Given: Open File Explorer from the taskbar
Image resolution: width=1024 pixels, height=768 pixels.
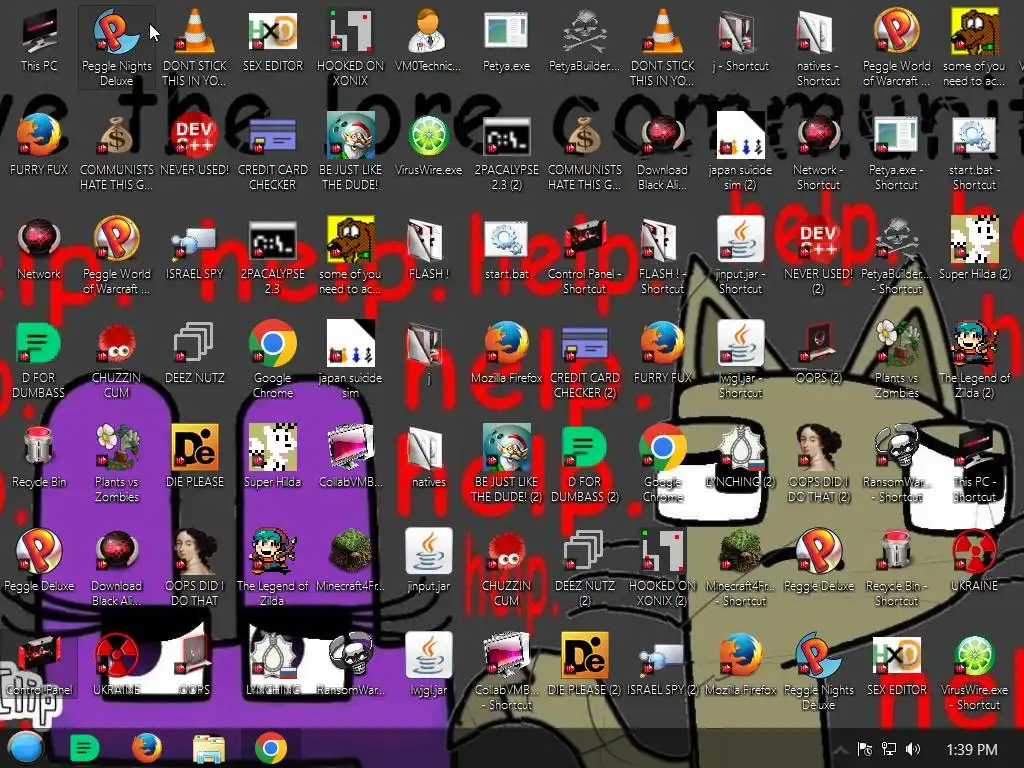Looking at the screenshot, I should (x=208, y=748).
